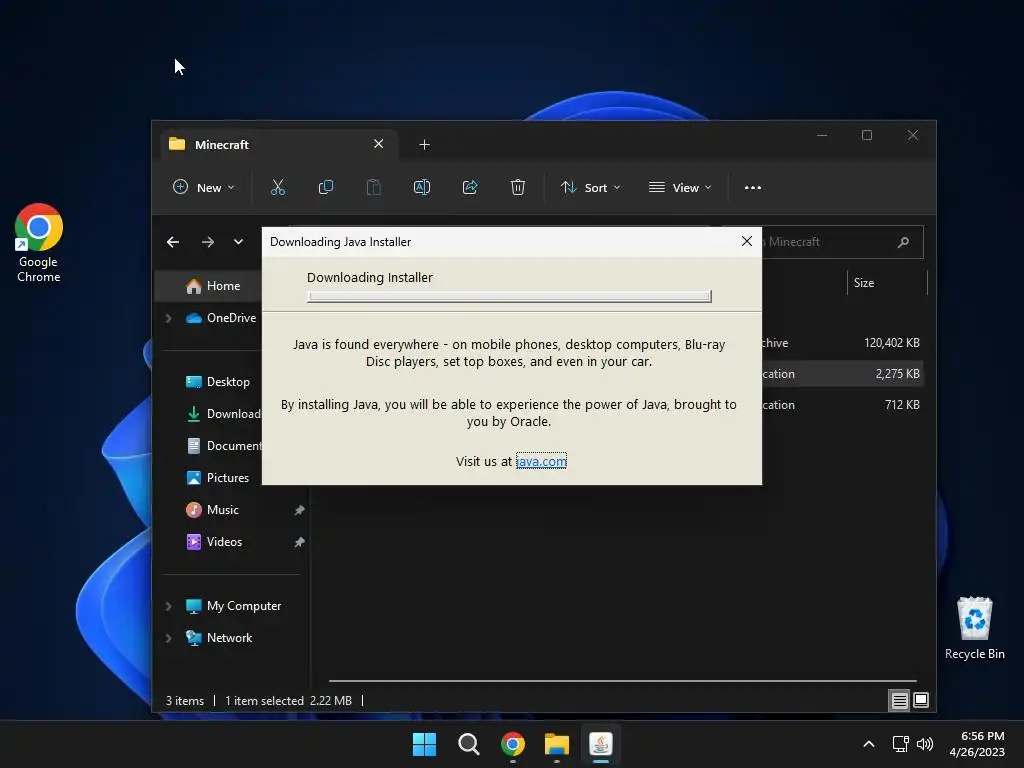The height and width of the screenshot is (768, 1024).
Task: Select the file sized 712 KB
Action: point(842,405)
